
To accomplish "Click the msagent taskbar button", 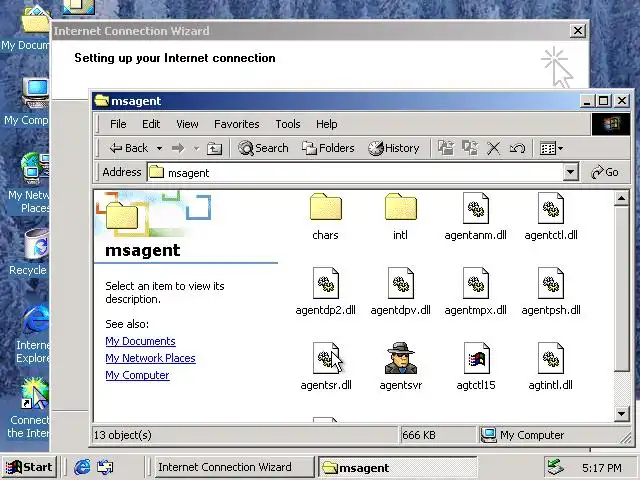I will (x=398, y=468).
